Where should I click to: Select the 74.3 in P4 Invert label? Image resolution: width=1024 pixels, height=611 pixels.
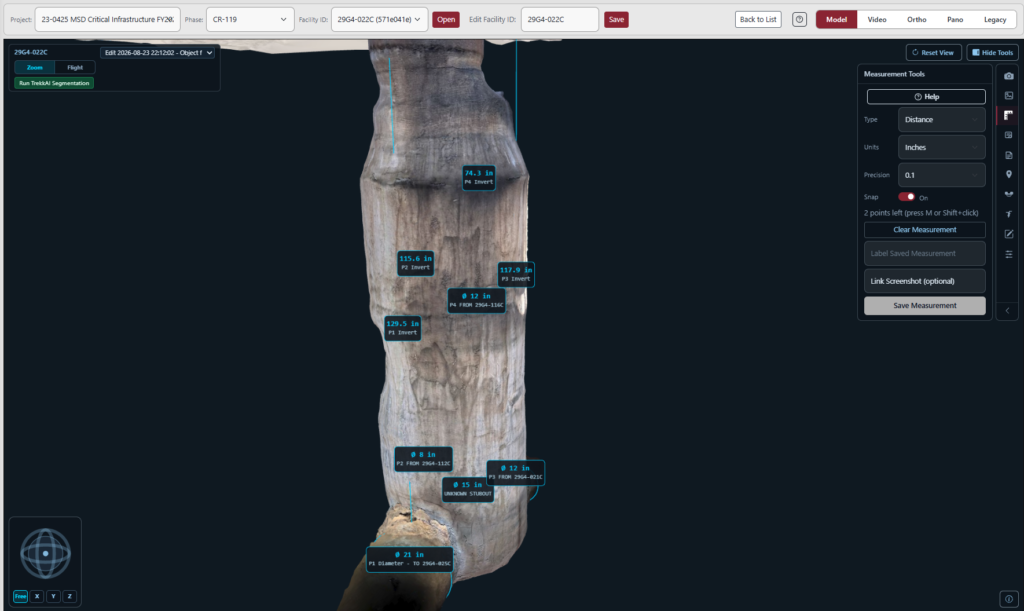[x=479, y=178]
